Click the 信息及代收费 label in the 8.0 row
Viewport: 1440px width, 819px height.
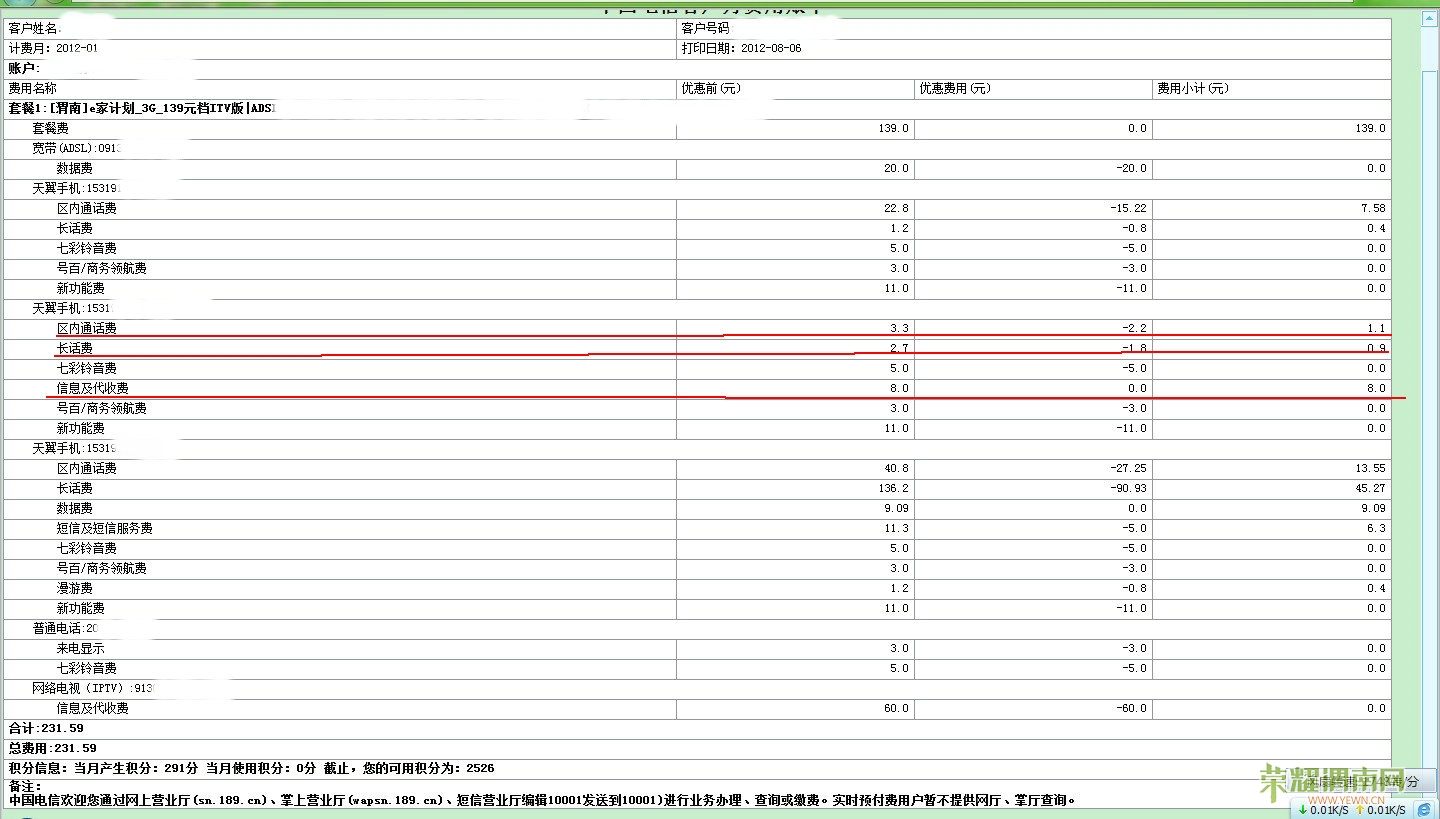click(92, 388)
